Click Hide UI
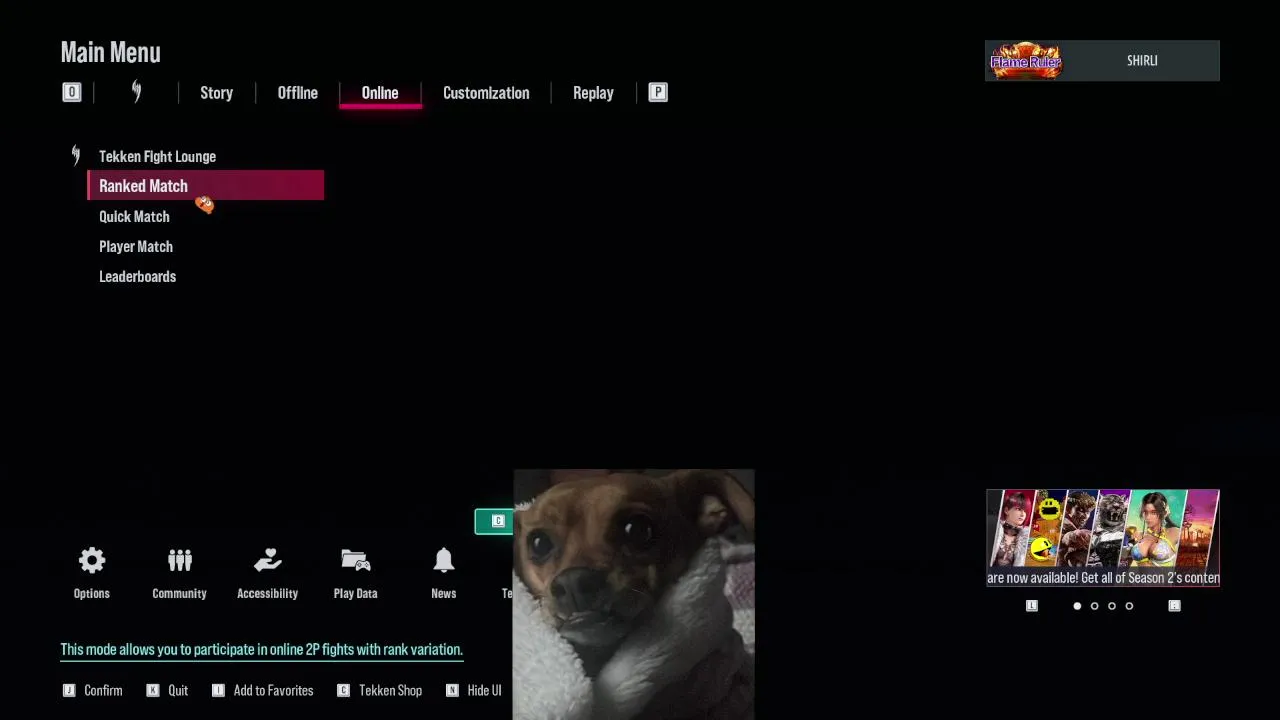 coord(484,690)
